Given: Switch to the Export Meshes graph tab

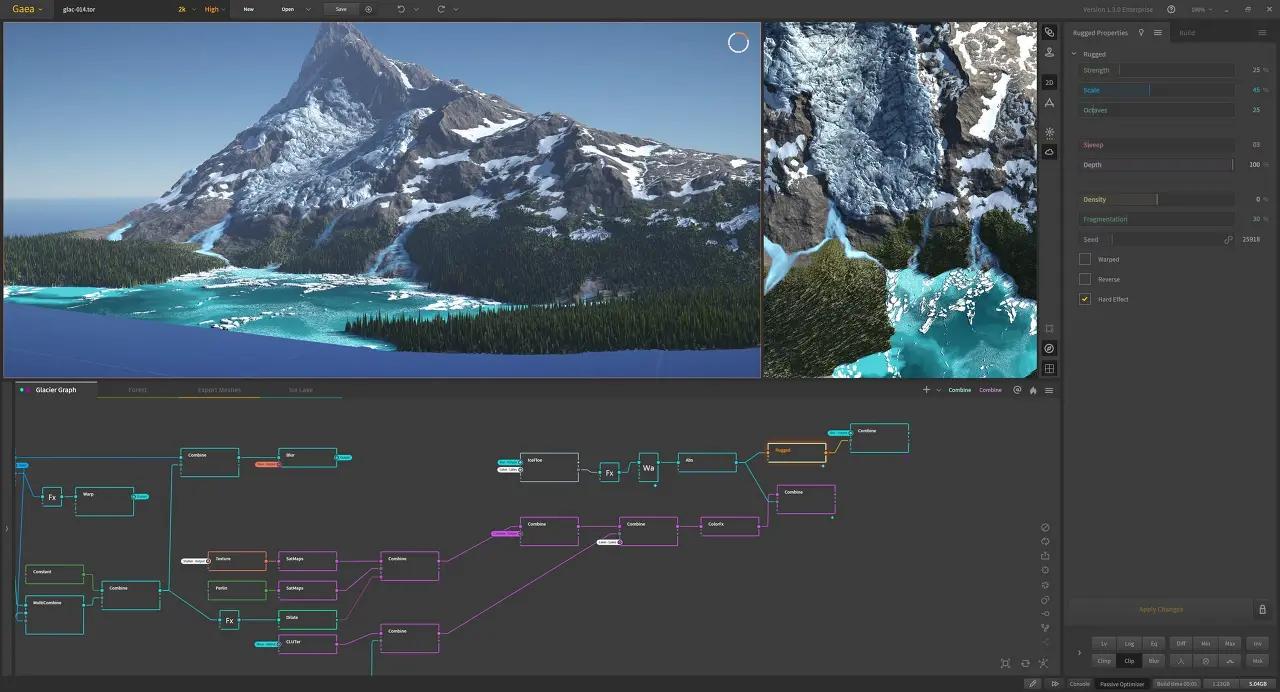Looking at the screenshot, I should (219, 389).
